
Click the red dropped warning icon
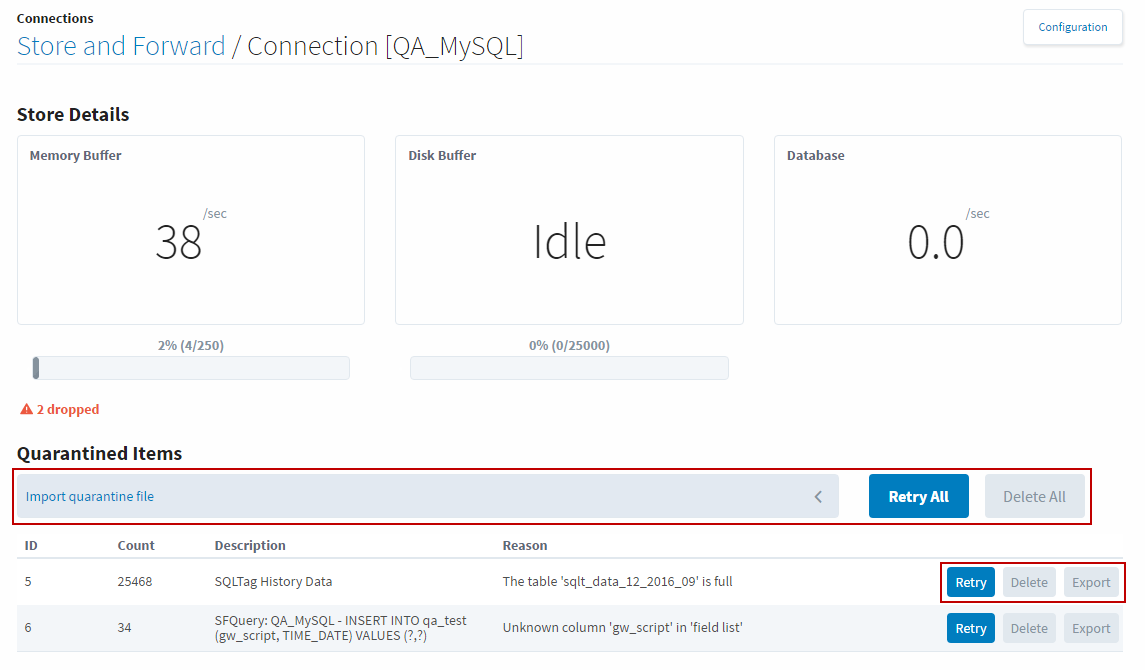pos(27,409)
